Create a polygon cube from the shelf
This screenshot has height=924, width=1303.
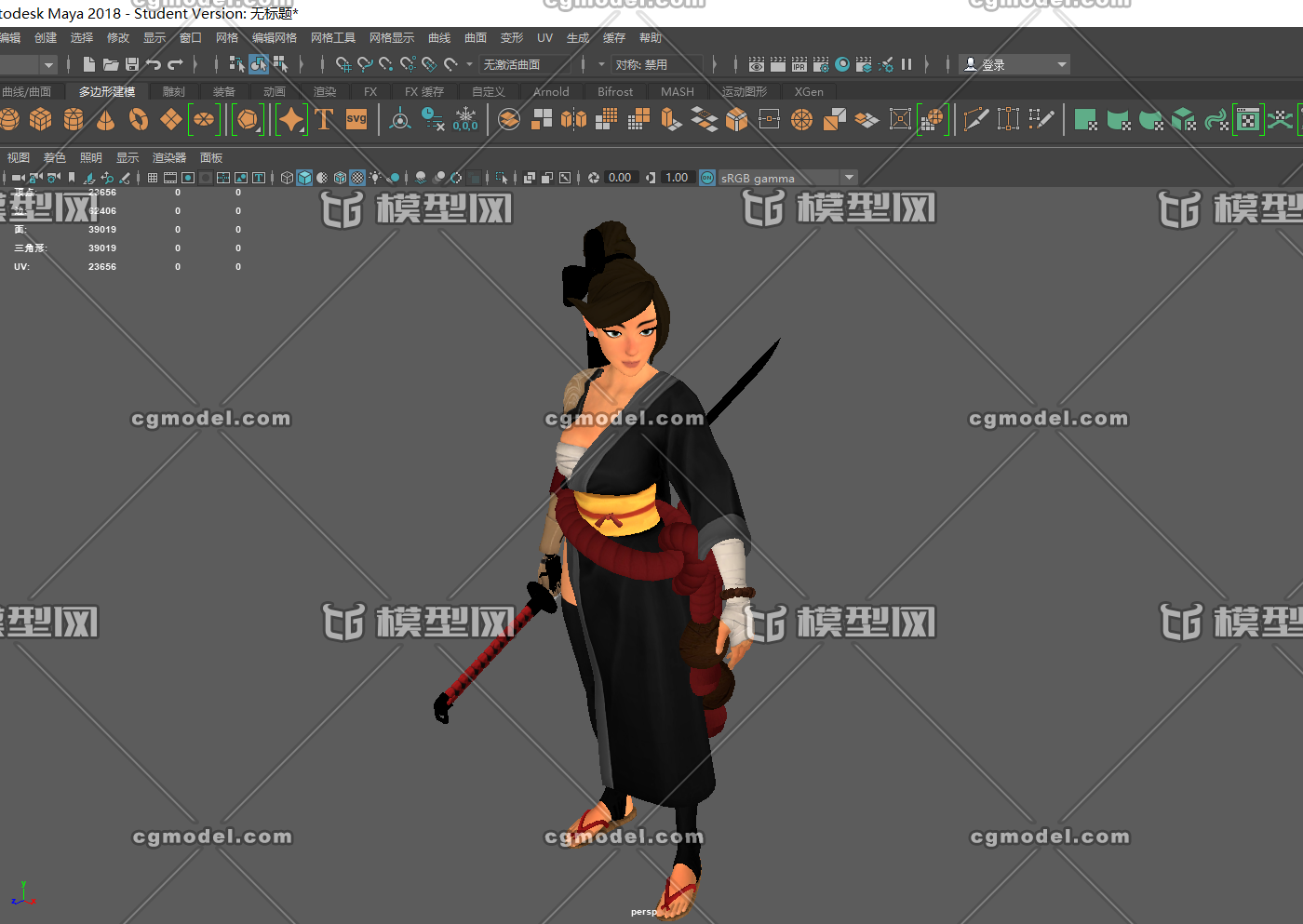click(x=41, y=119)
